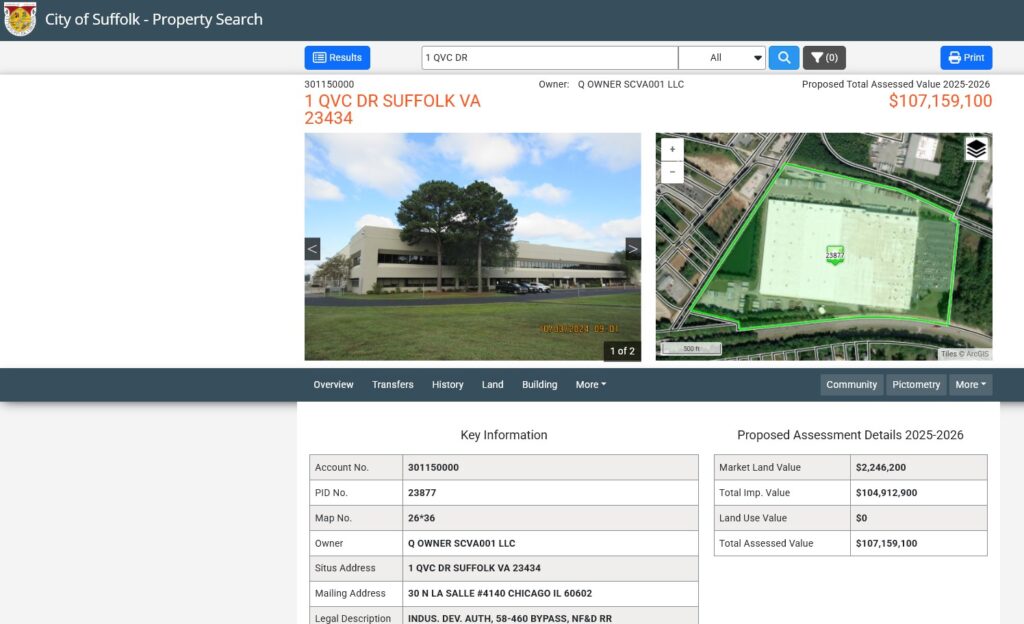This screenshot has width=1024, height=624.
Task: Show next property photo
Action: pos(633,249)
